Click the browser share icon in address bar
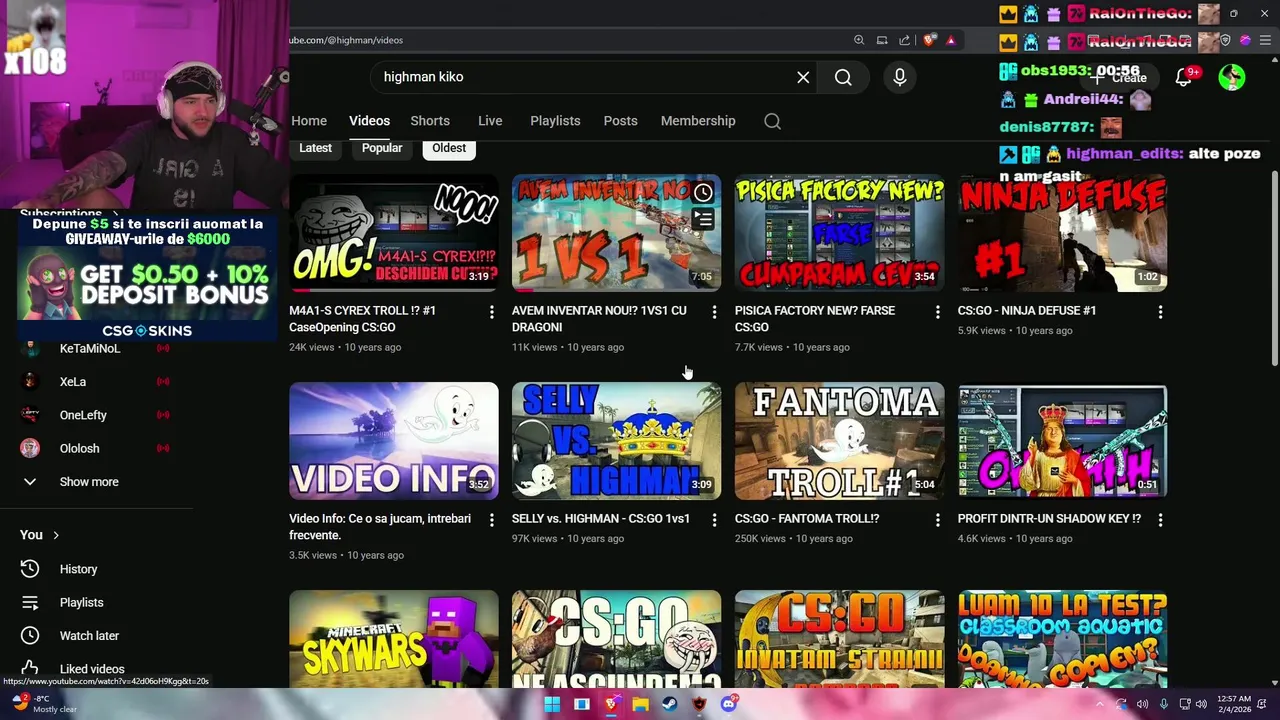The width and height of the screenshot is (1280, 720). point(905,40)
